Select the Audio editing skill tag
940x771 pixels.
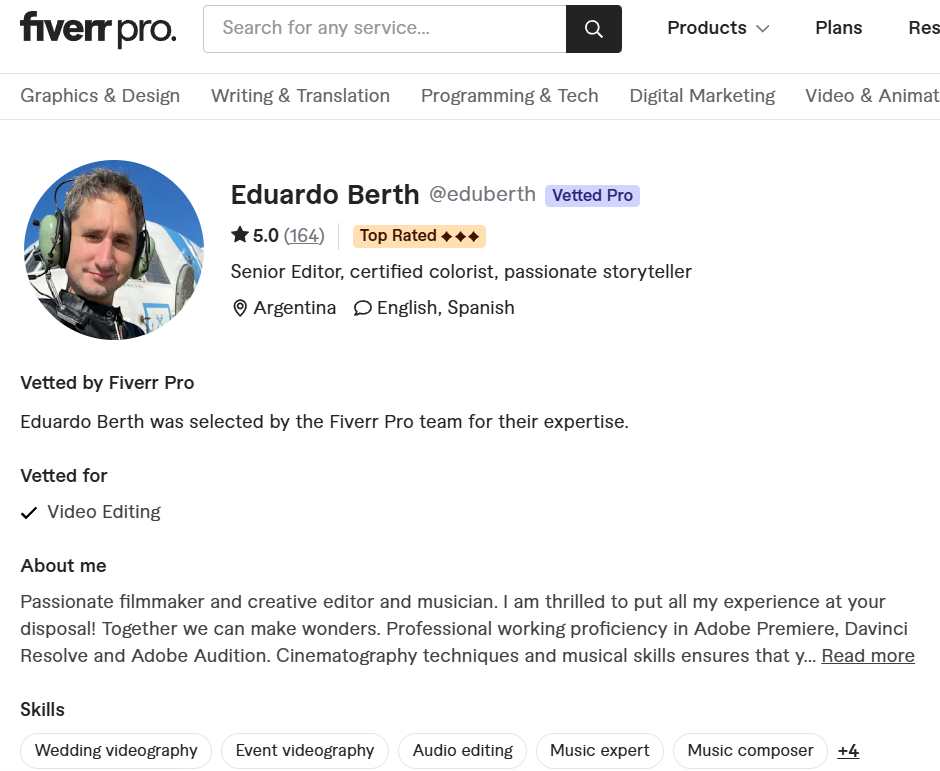click(462, 750)
